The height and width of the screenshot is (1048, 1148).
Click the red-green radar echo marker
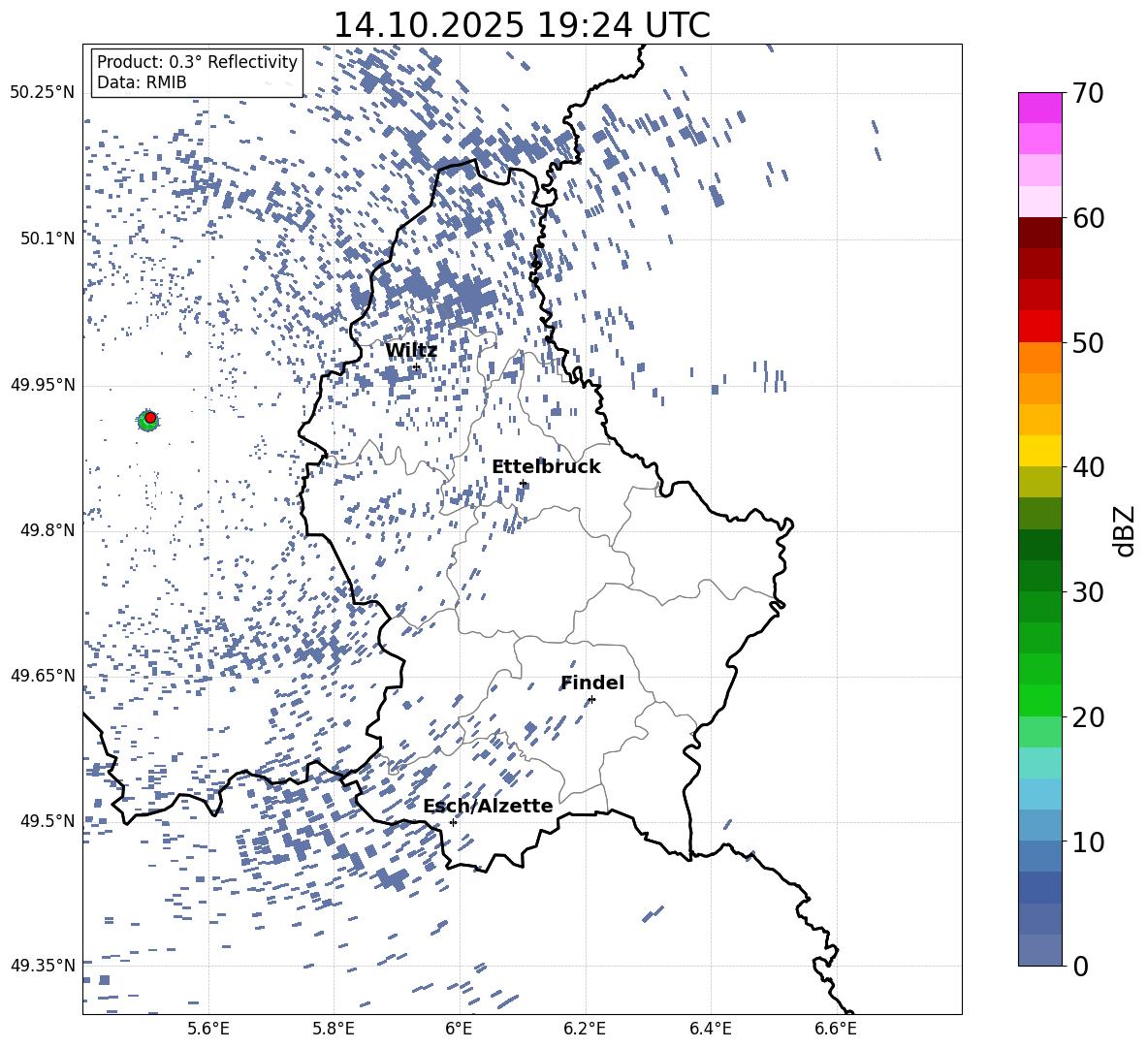[x=148, y=420]
